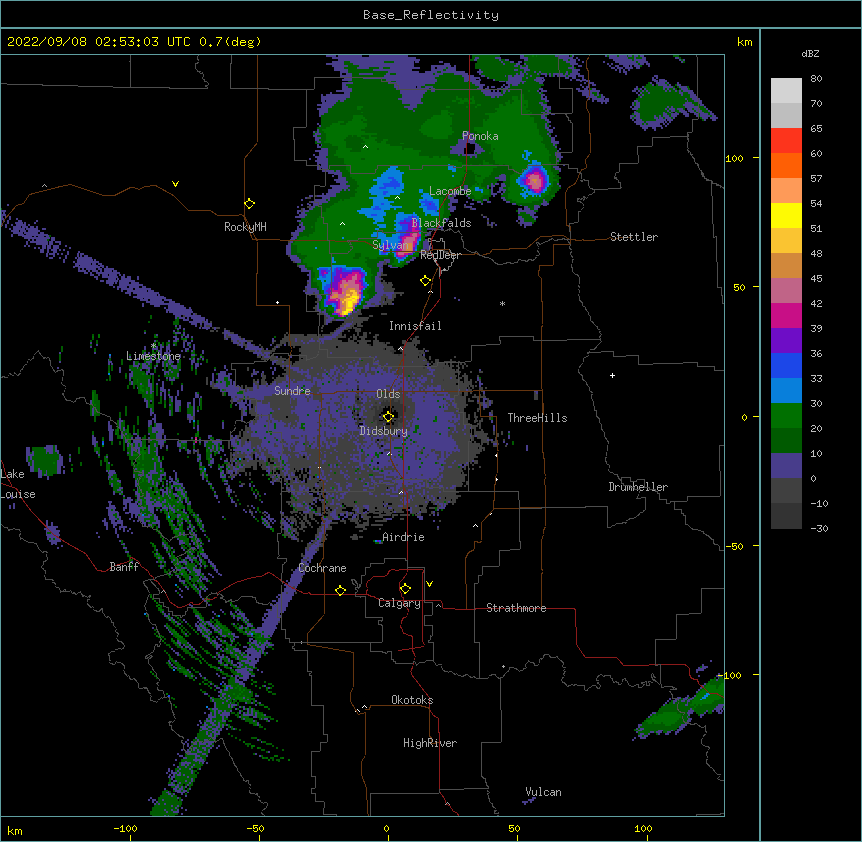
Task: Click the yellow V marker near Calgary
Action: (429, 584)
